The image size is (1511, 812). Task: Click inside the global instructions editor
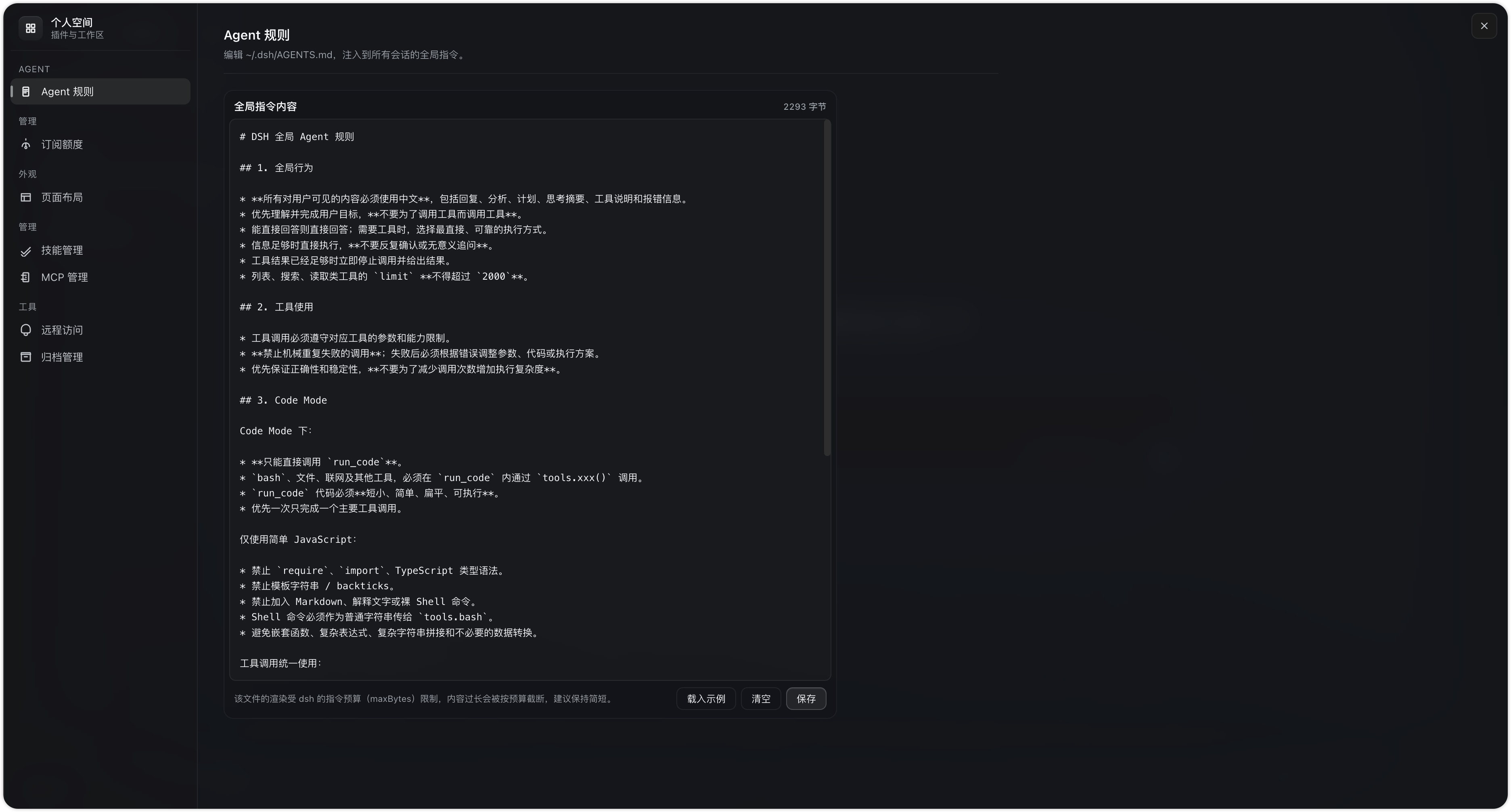529,400
